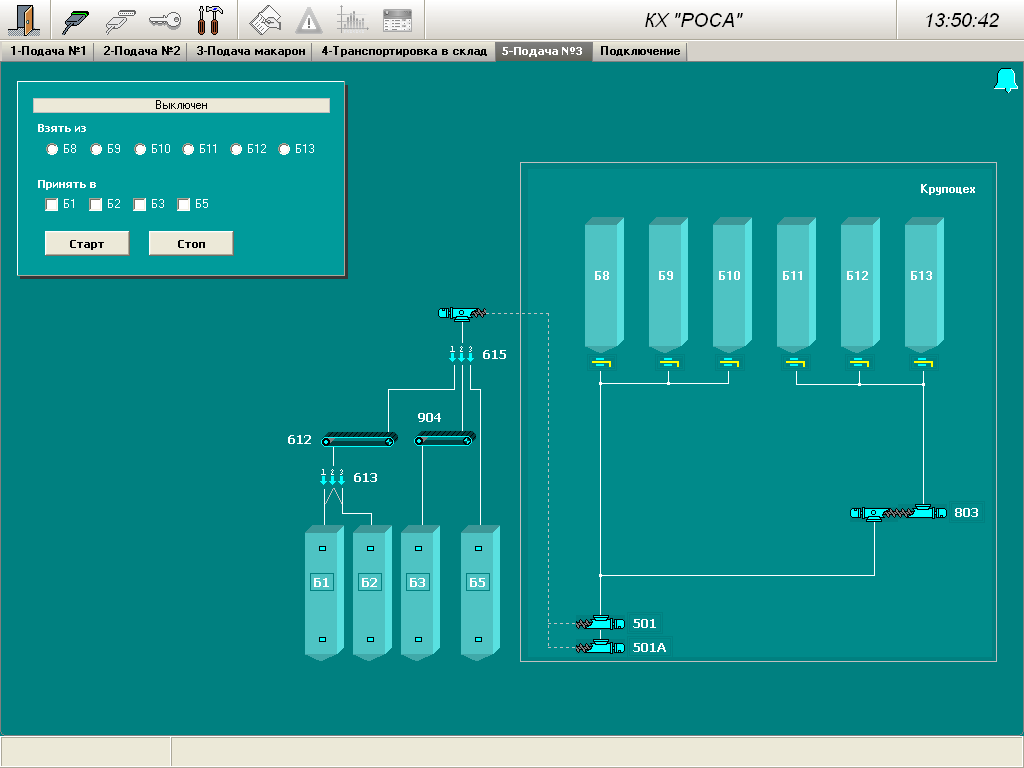The height and width of the screenshot is (768, 1024).
Task: Enable the Б1 destination checkbox
Action: (52, 204)
